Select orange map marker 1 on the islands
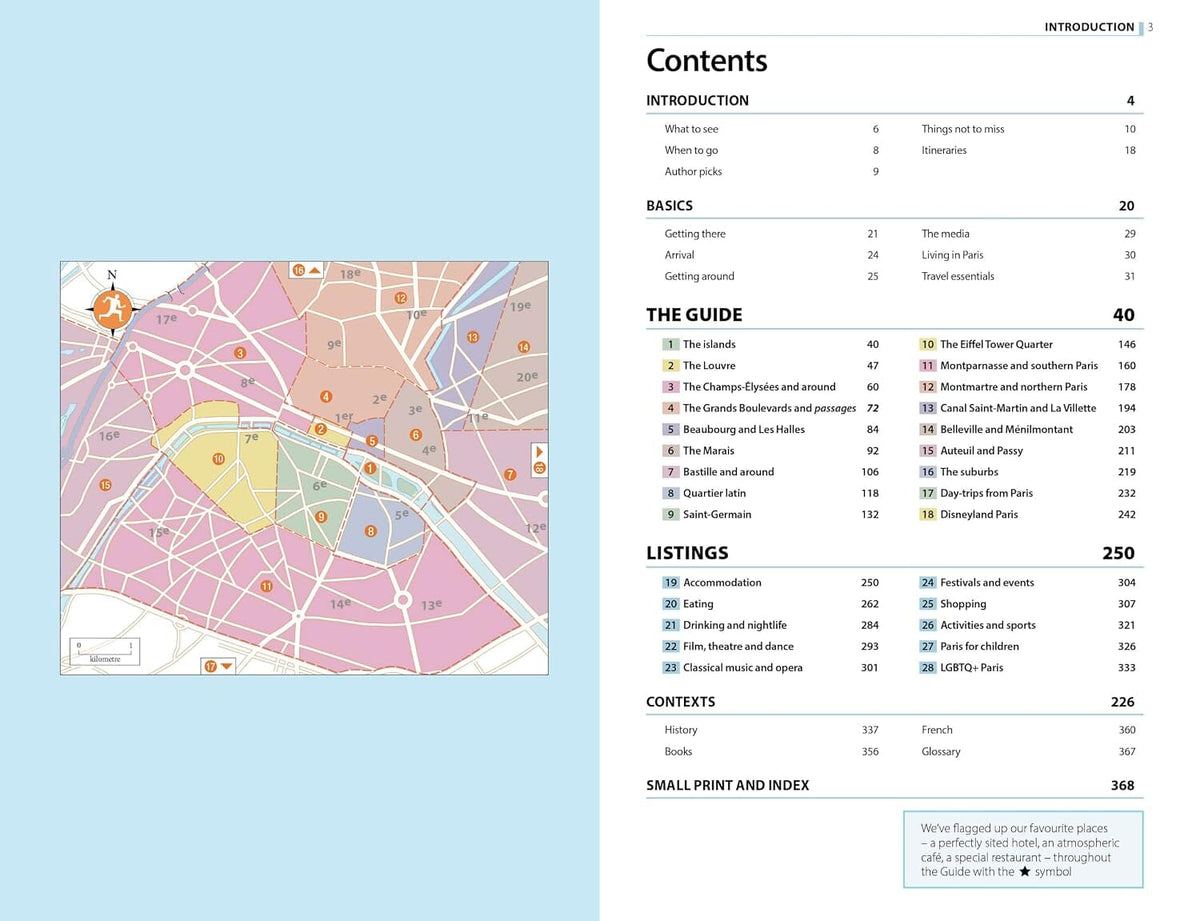Screen dimensions: 1200x921 (370, 468)
